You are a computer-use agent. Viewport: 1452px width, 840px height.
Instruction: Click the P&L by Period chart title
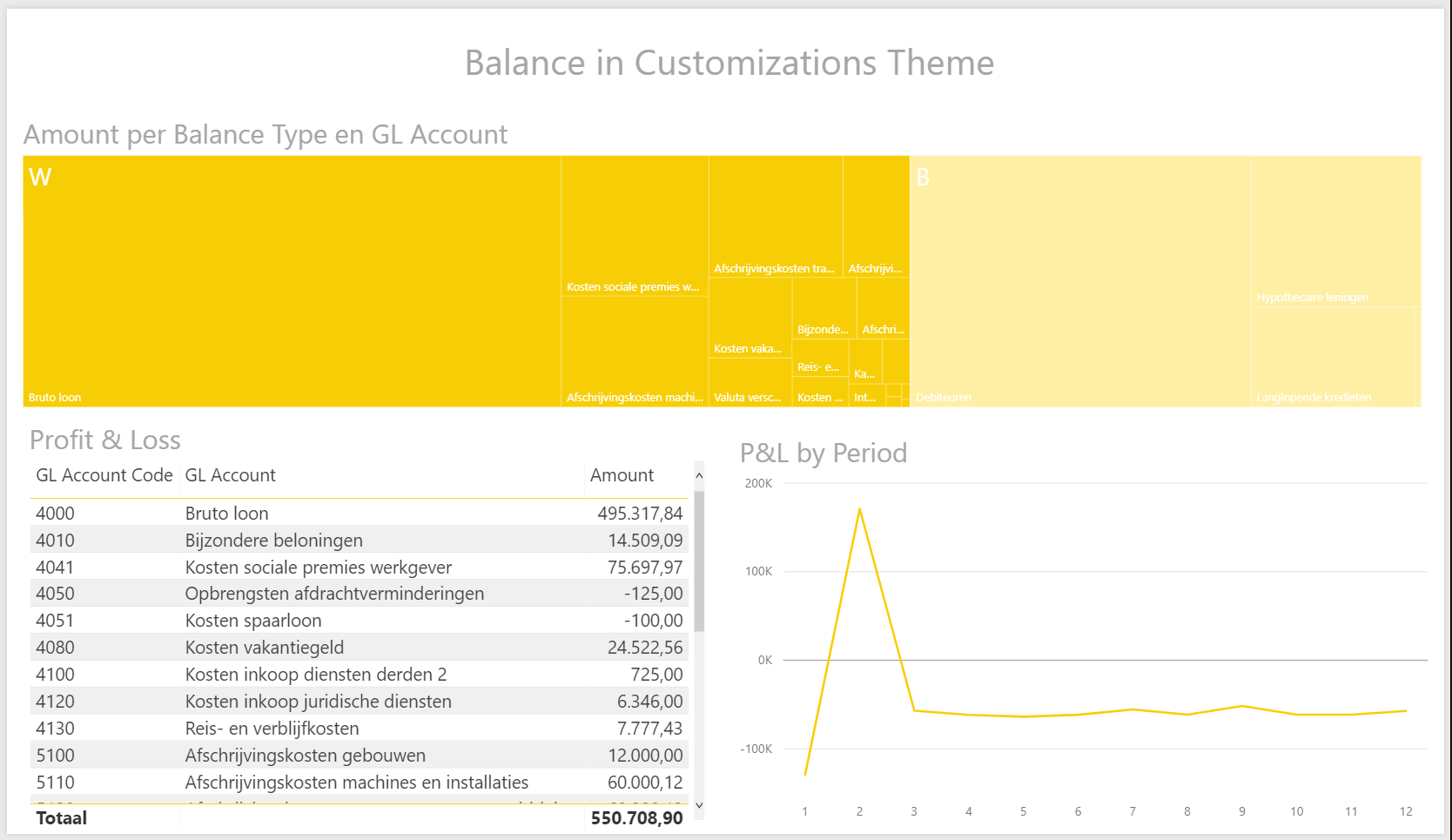point(823,453)
